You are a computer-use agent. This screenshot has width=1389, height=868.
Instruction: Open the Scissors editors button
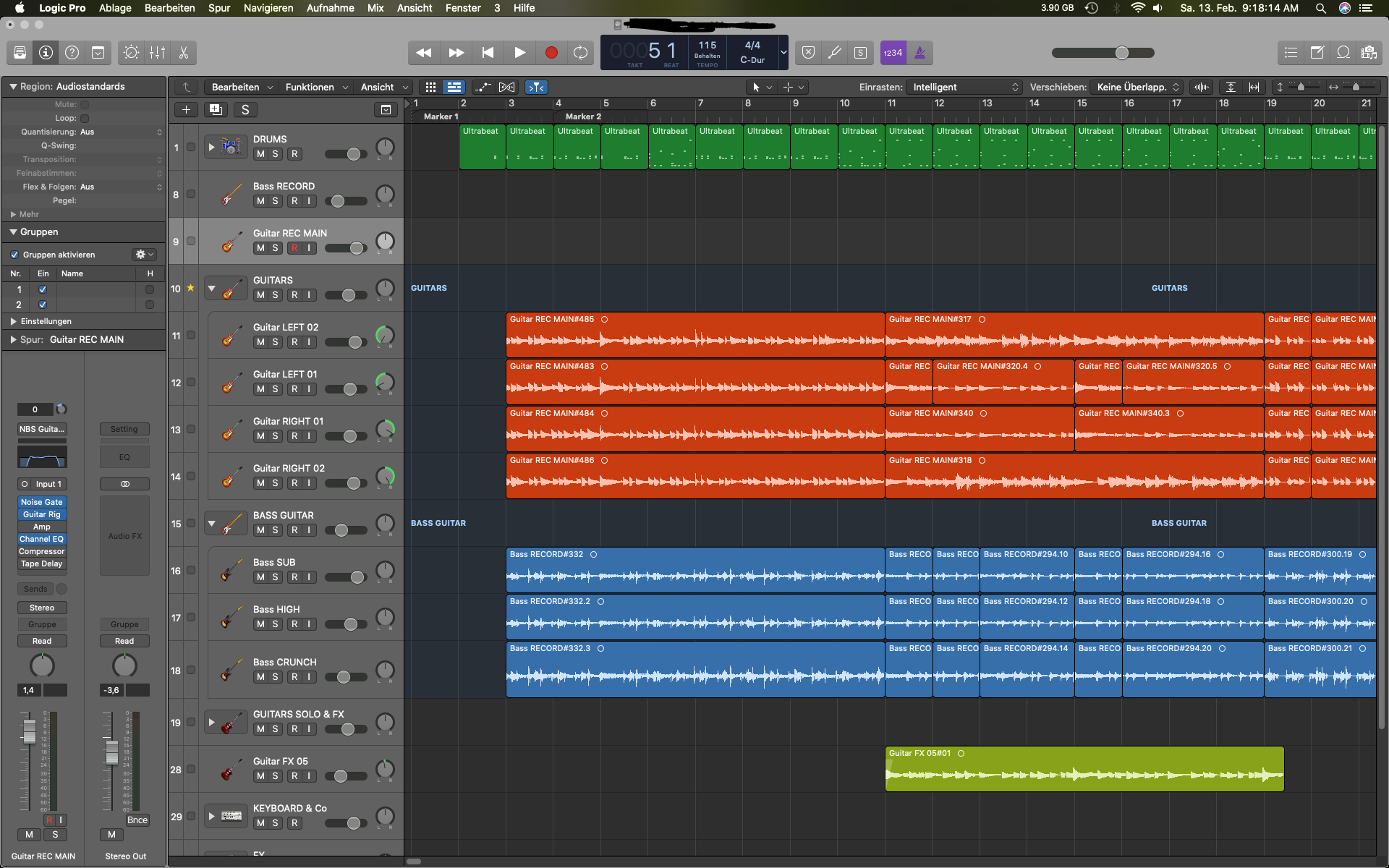tap(184, 53)
